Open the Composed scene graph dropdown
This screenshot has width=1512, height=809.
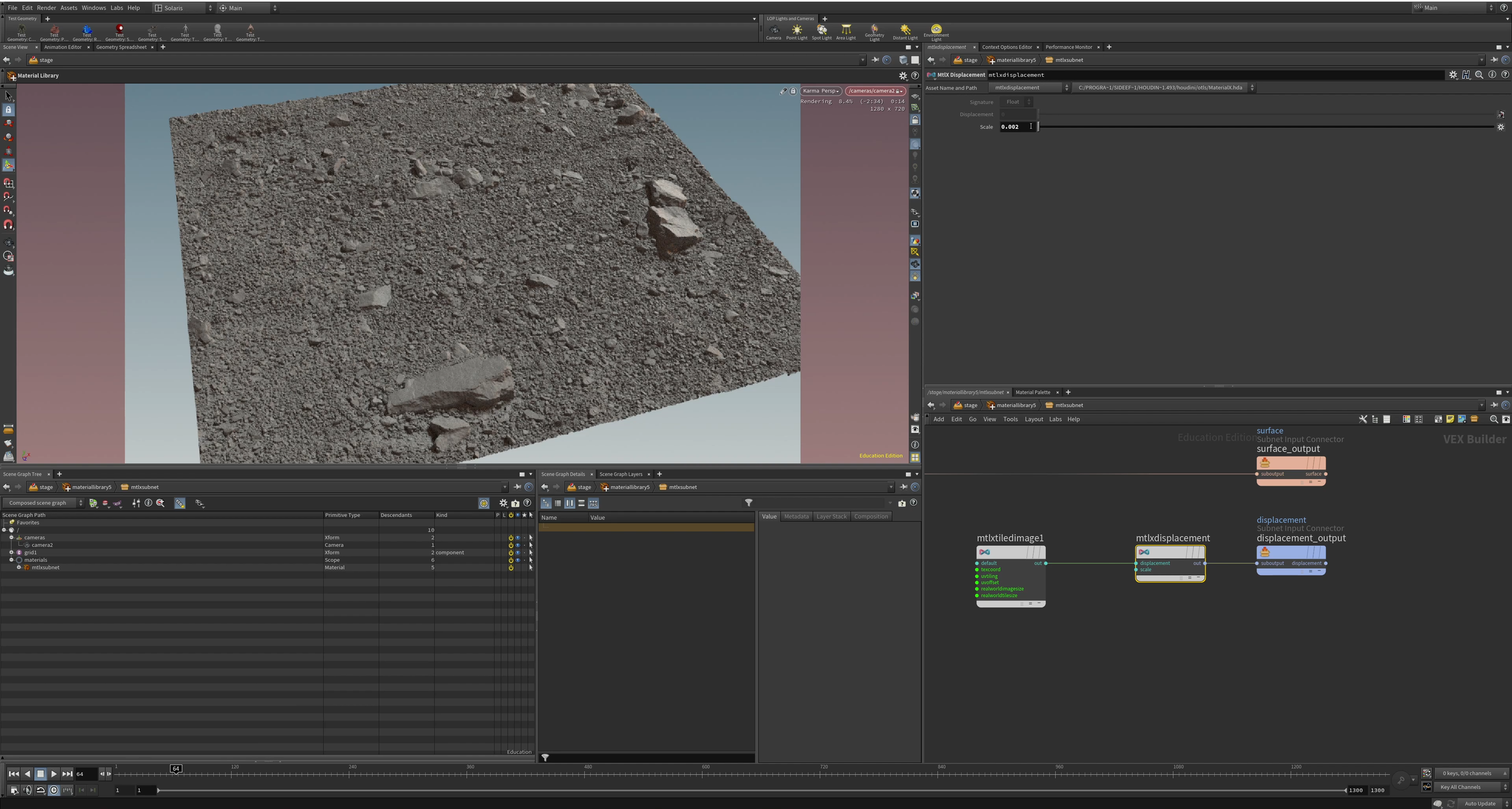(x=43, y=502)
